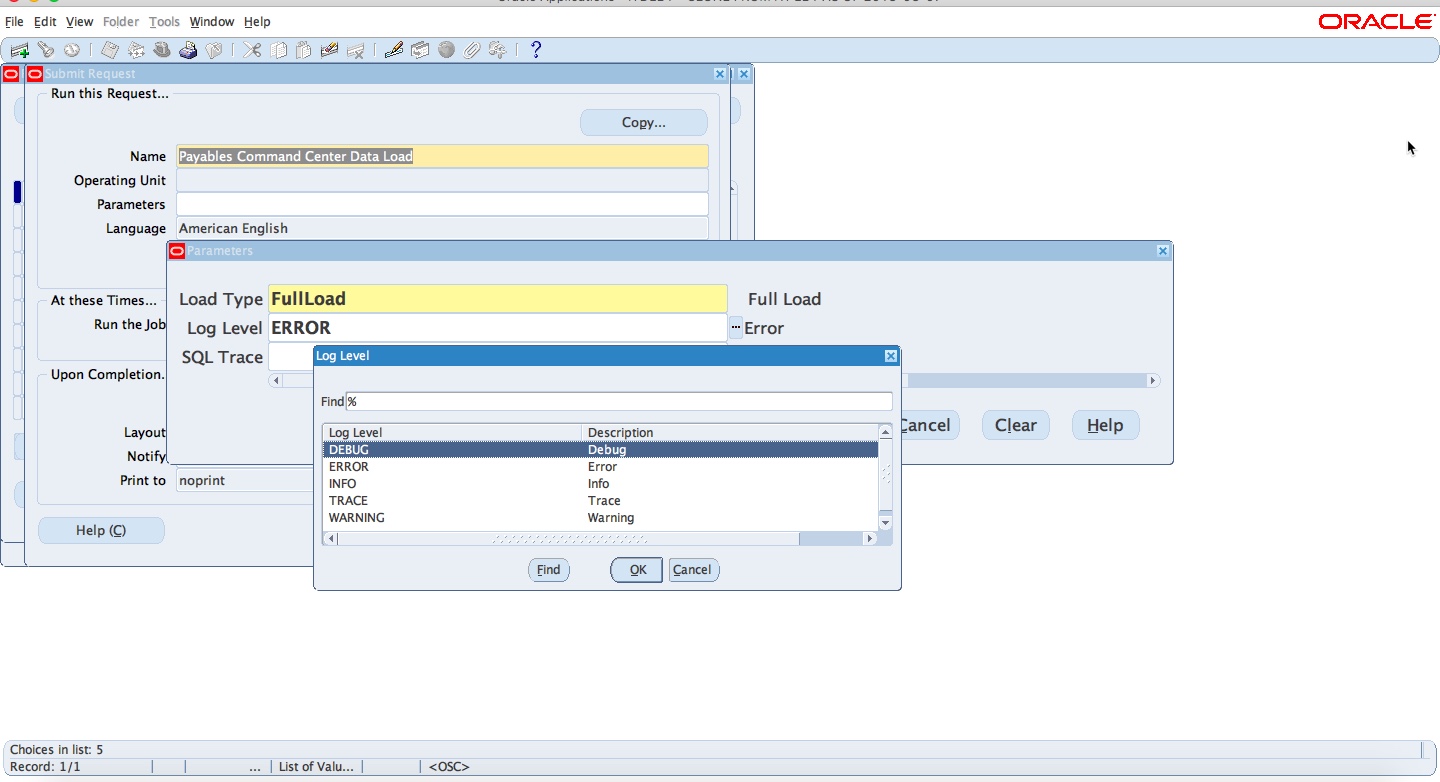Image resolution: width=1440 pixels, height=782 pixels.
Task: Click the Cut scissors toolbar icon
Action: pyautogui.click(x=252, y=50)
